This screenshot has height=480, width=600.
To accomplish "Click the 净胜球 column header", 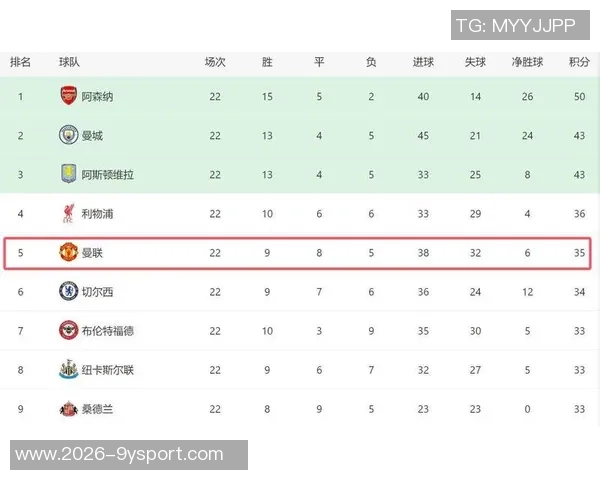I will [x=527, y=62].
